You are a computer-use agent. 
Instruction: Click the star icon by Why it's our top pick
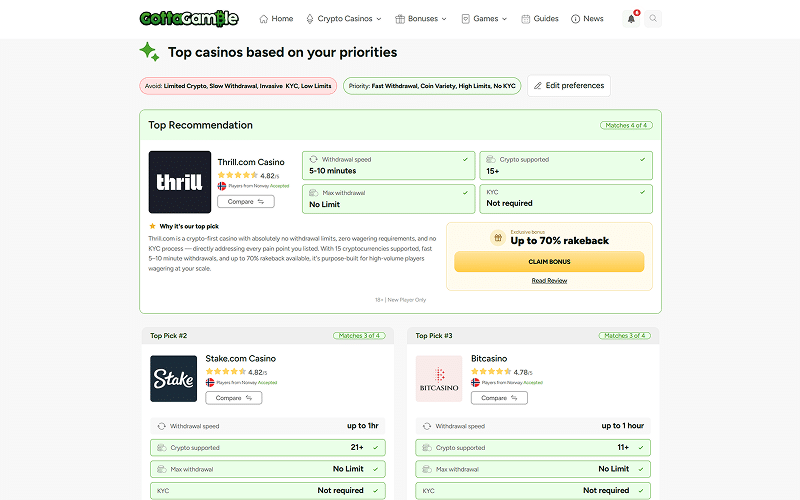pos(152,226)
